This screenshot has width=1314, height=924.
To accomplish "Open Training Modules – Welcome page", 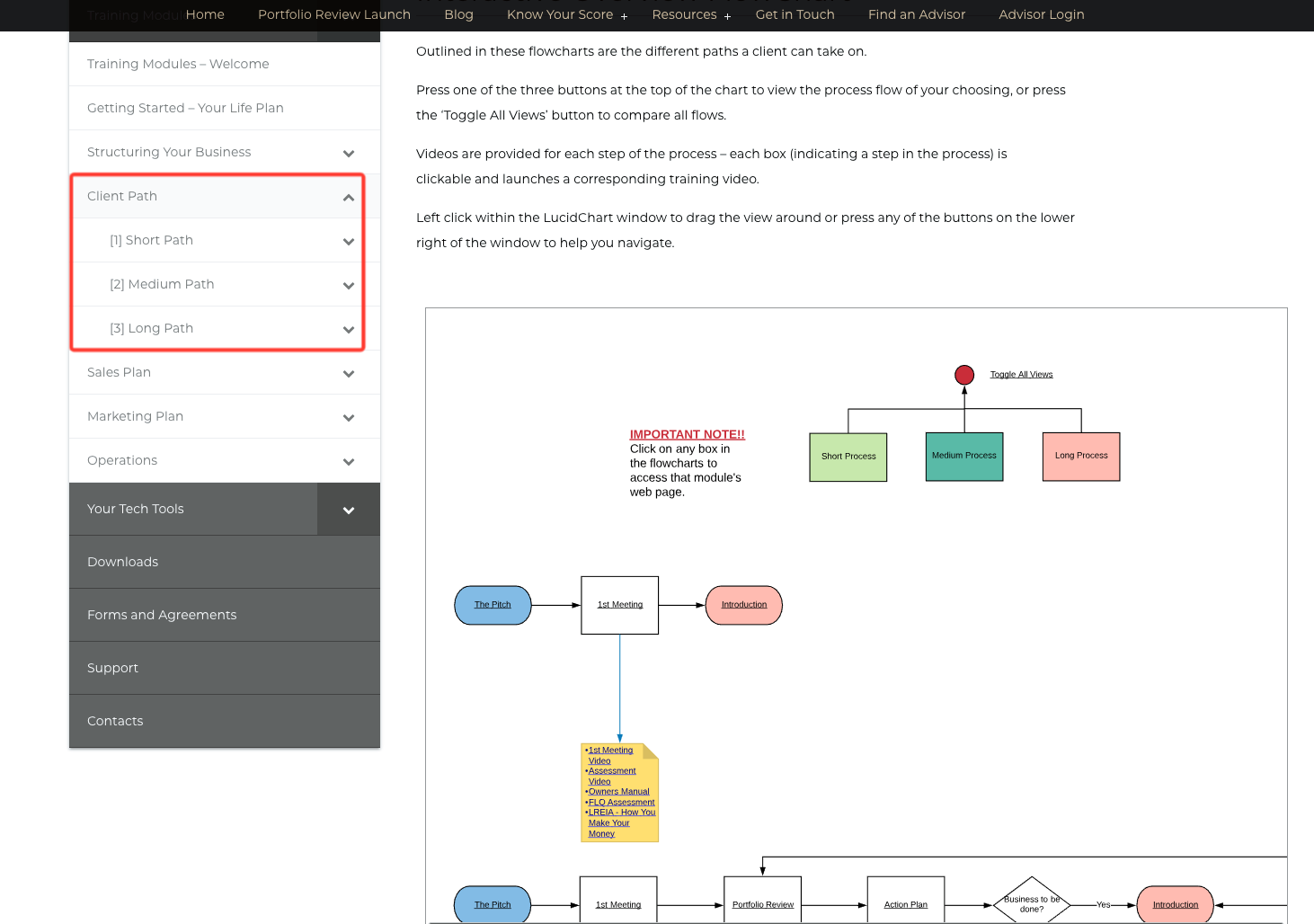I will (x=178, y=64).
